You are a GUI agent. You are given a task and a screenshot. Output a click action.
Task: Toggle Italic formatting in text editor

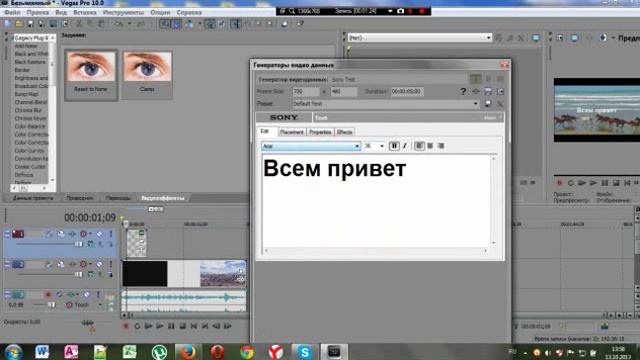pos(405,146)
